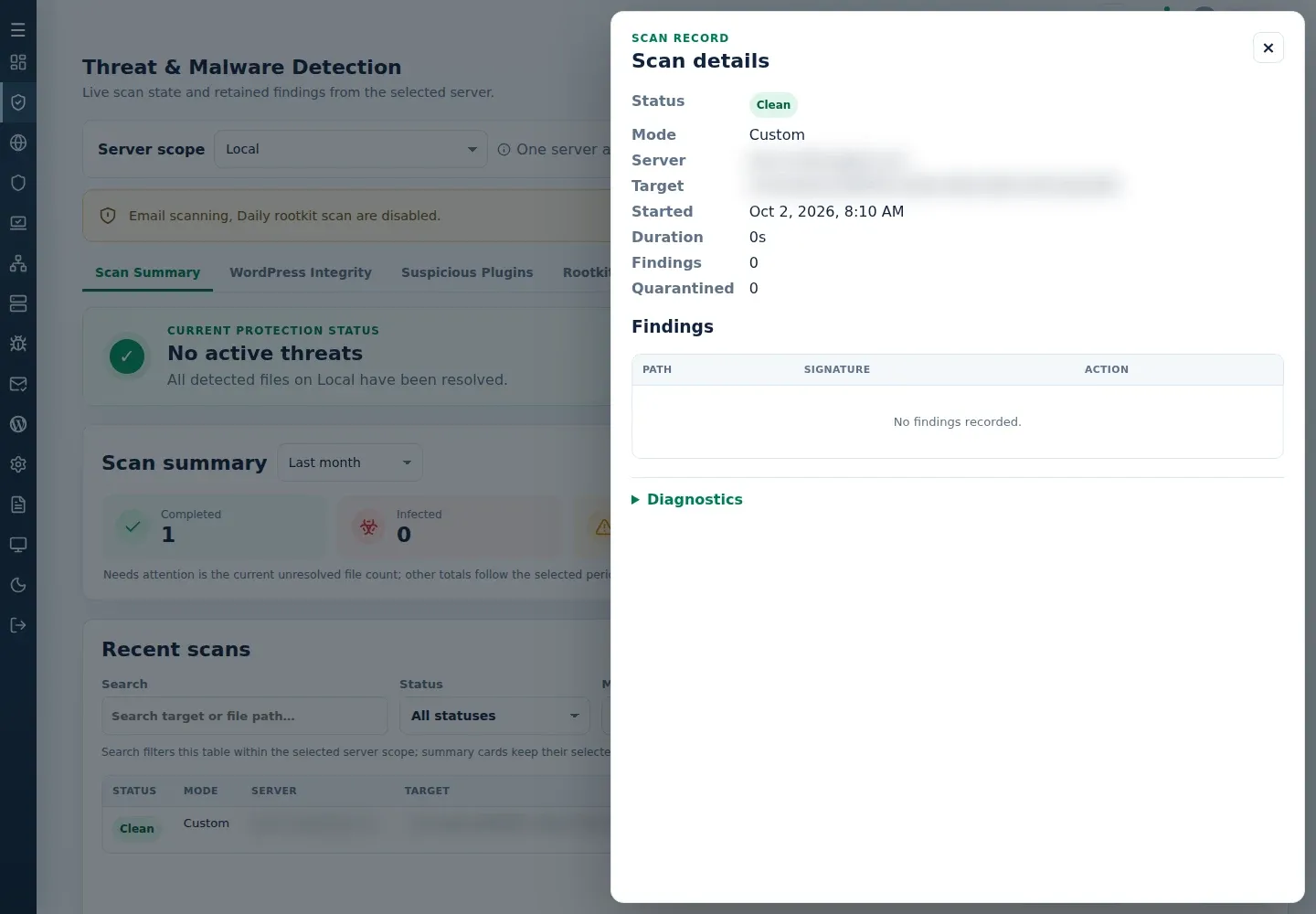Click the TARGET column header in Recent scans
Viewport: 1316px width, 914px height.
click(x=427, y=791)
